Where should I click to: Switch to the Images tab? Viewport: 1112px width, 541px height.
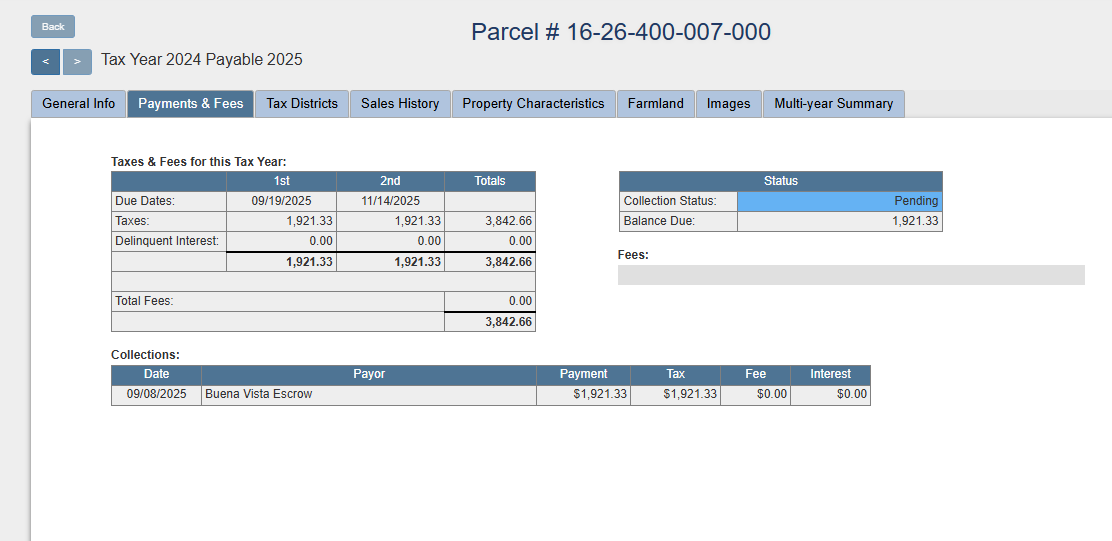(728, 104)
